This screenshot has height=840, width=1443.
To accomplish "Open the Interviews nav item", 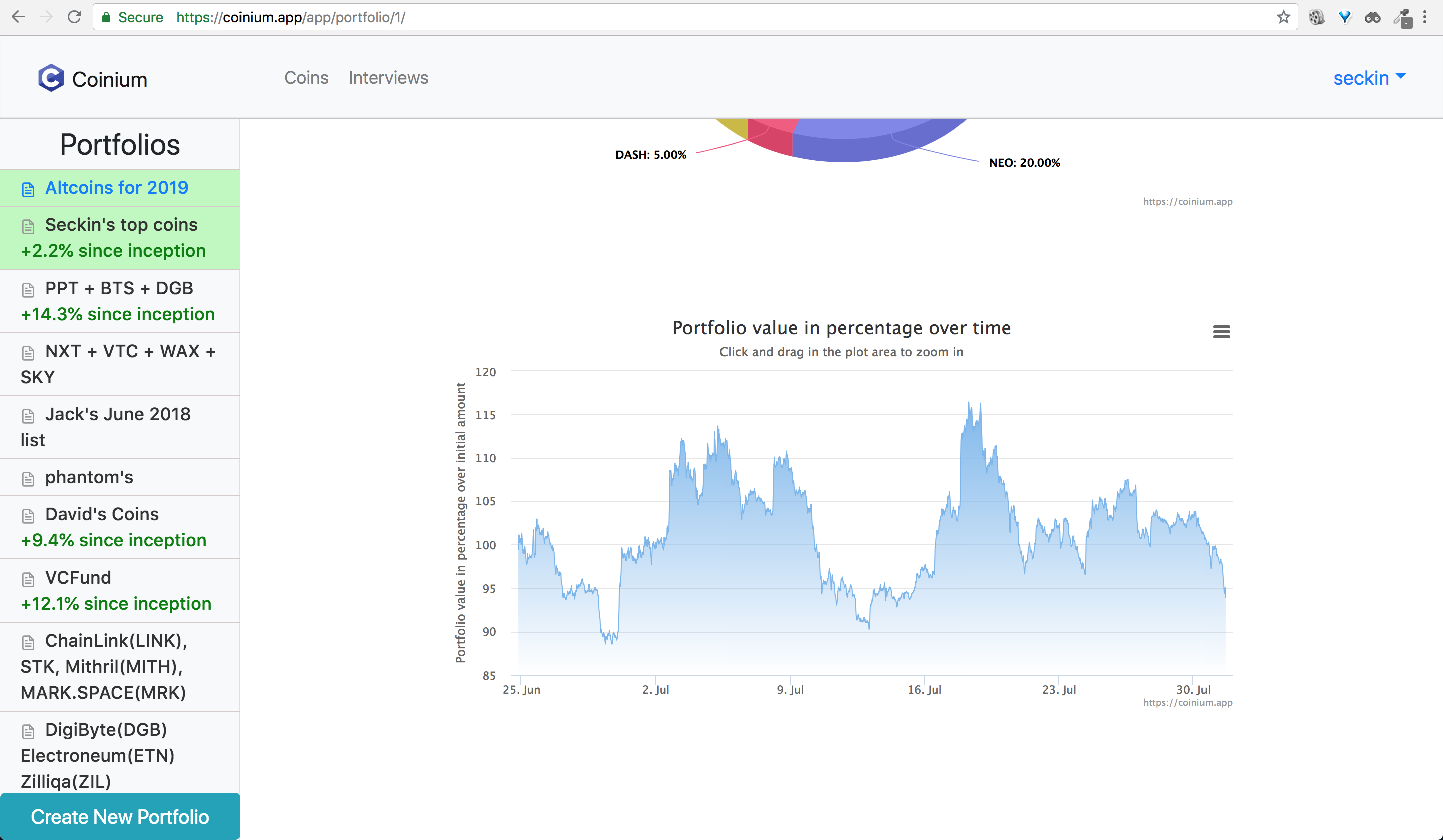I will [x=388, y=78].
